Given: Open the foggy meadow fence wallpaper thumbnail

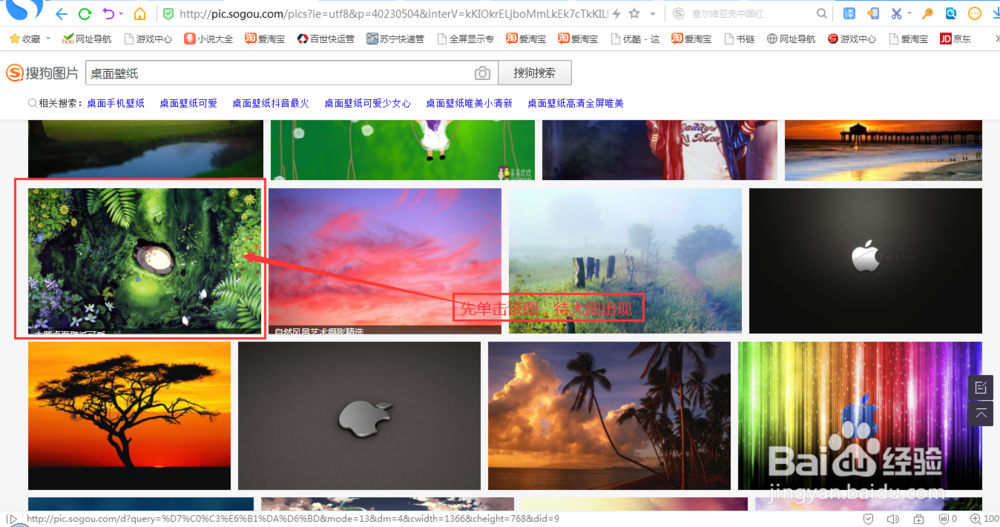Looking at the screenshot, I should pyautogui.click(x=625, y=260).
